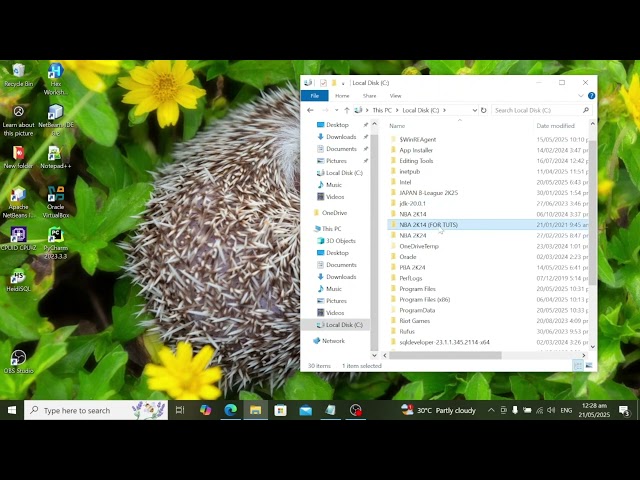Launch OBS Studio from the desktop

pos(18,362)
